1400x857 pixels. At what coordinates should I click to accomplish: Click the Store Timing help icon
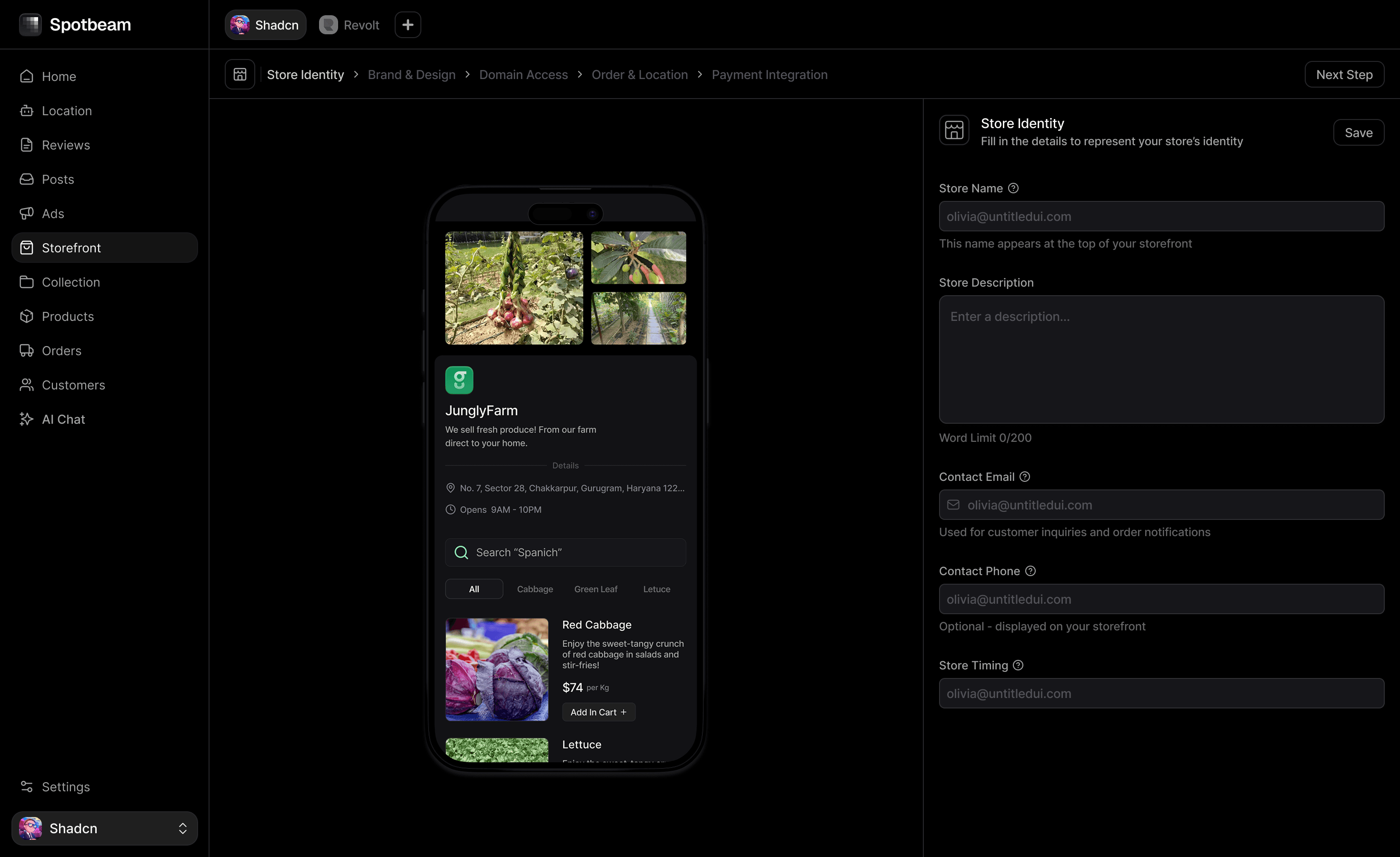[1018, 665]
